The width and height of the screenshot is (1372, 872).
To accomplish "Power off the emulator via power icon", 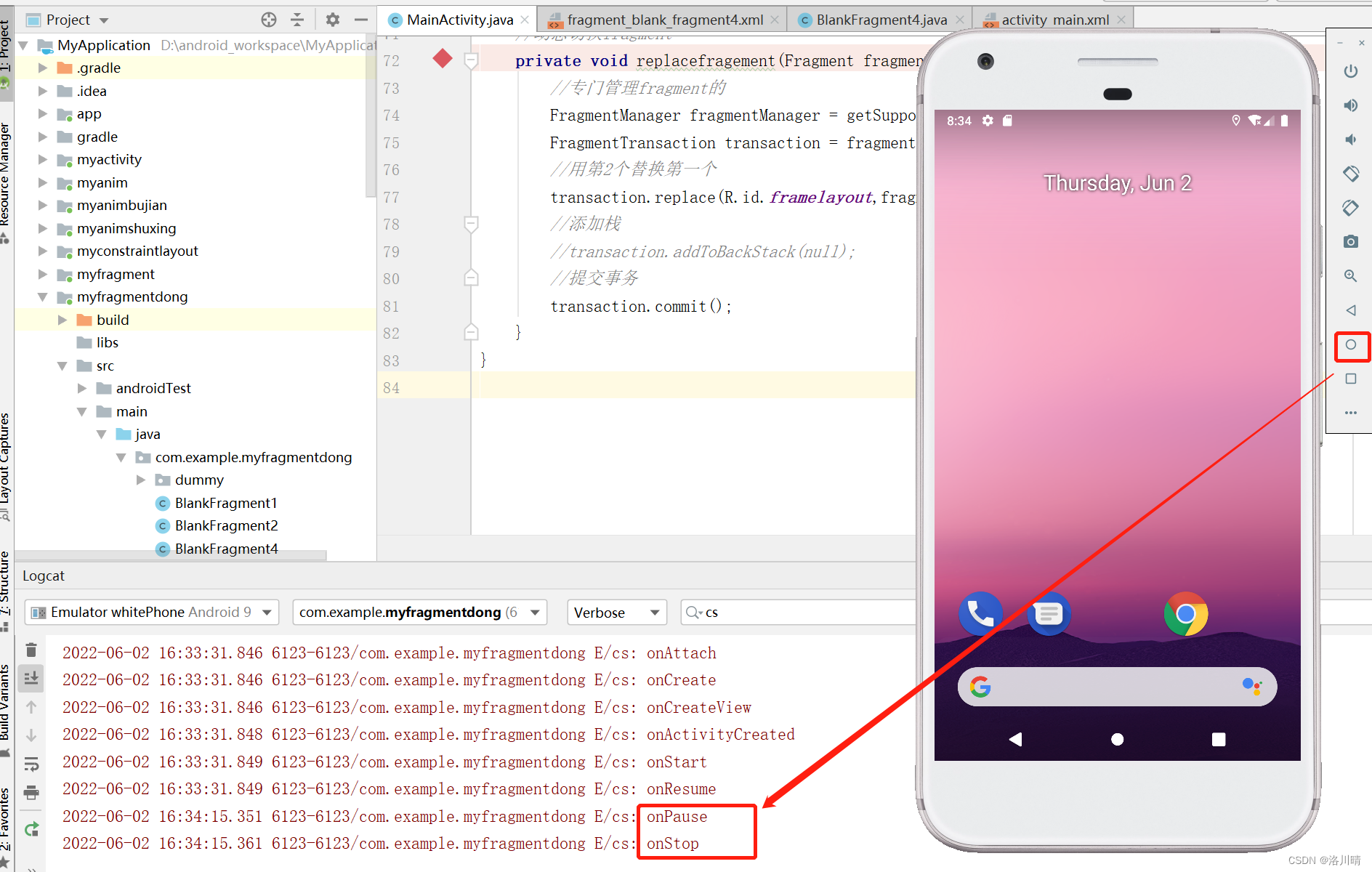I will (x=1351, y=71).
